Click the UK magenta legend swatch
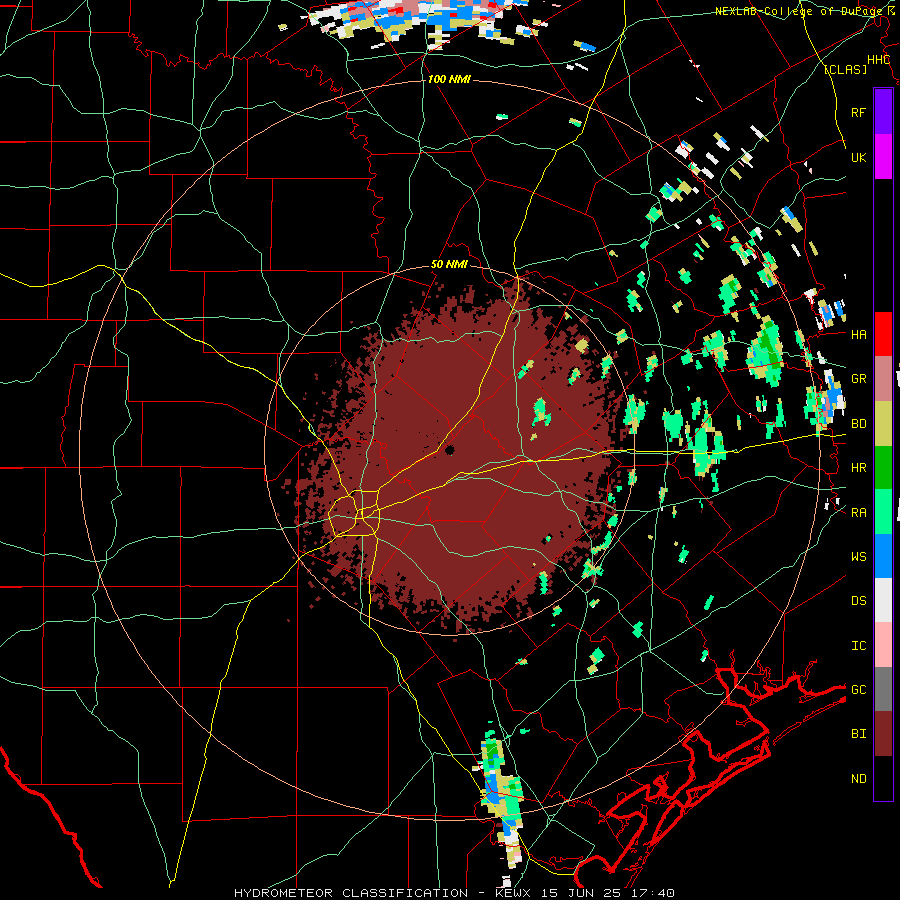 pyautogui.click(x=883, y=157)
